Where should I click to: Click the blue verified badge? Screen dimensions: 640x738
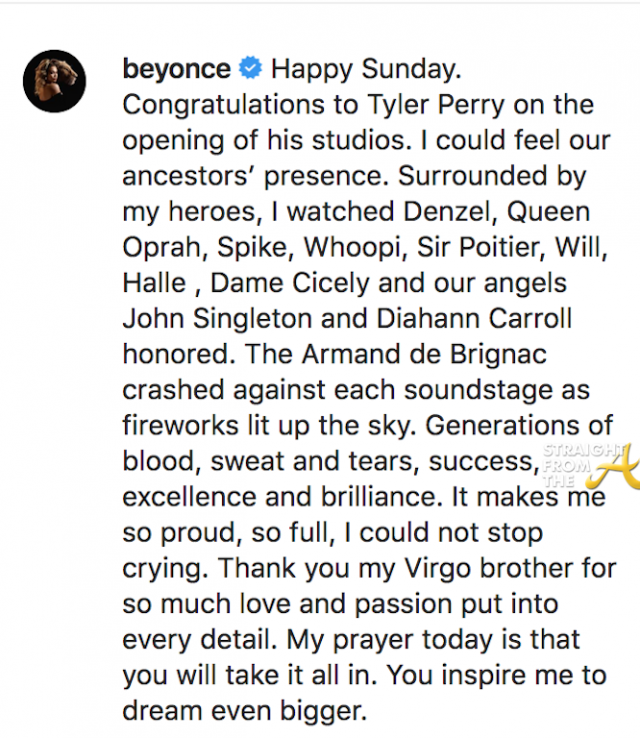click(252, 69)
